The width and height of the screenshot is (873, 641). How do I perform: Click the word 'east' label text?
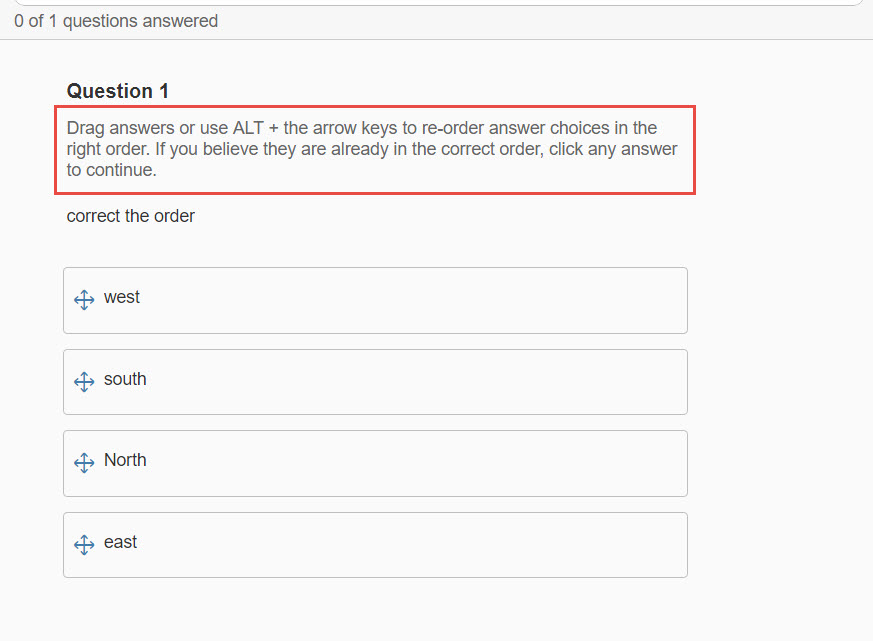click(x=120, y=542)
